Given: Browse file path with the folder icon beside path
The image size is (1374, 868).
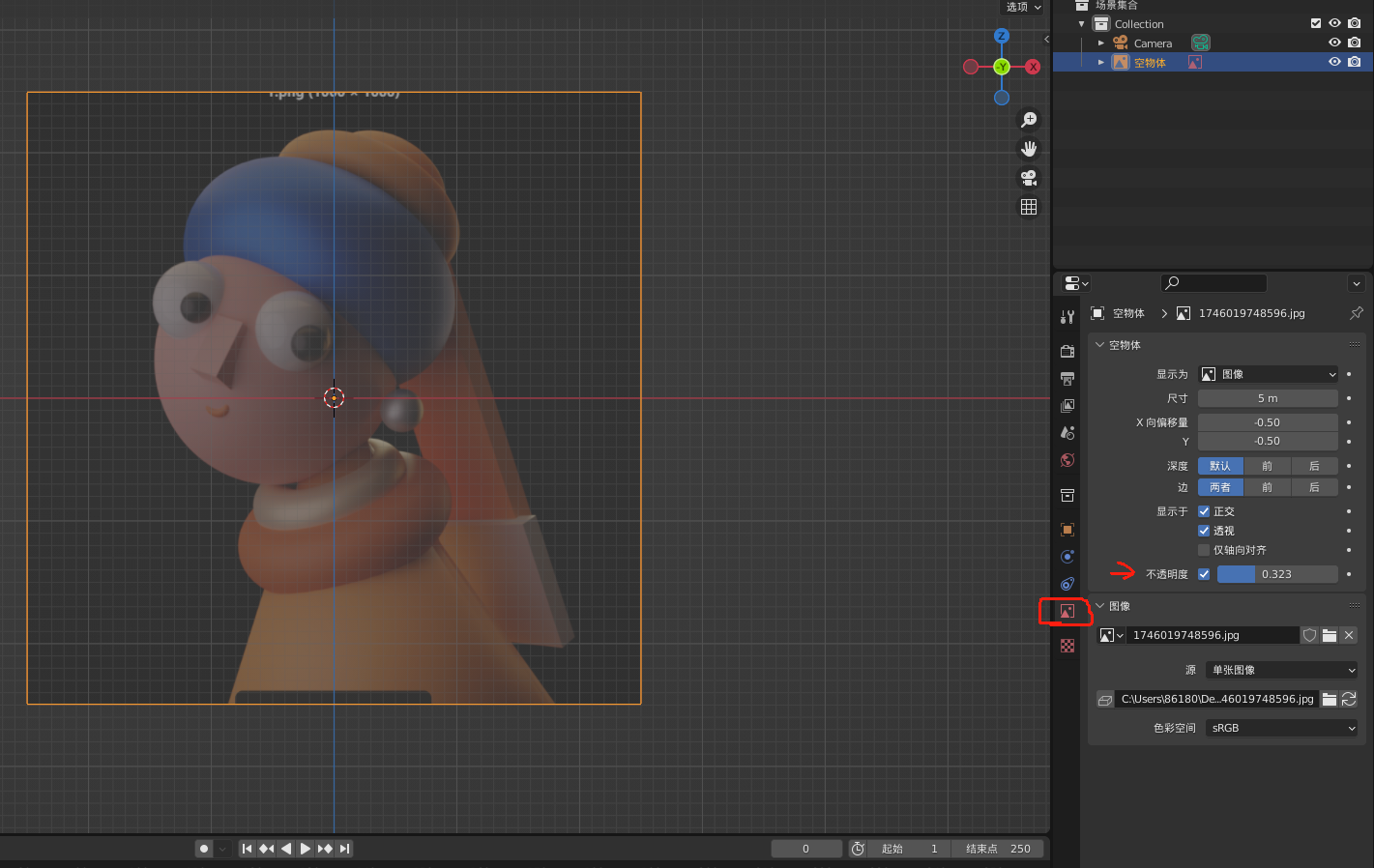Looking at the screenshot, I should pyautogui.click(x=1330, y=699).
